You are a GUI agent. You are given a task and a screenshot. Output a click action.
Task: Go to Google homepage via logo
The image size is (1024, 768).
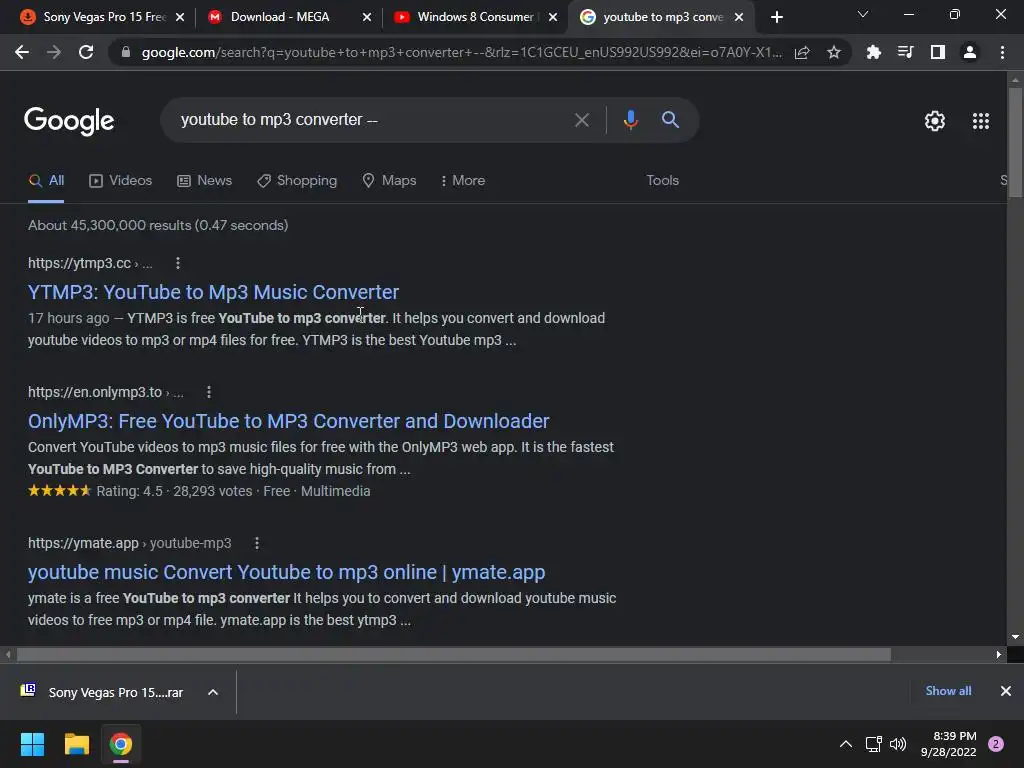[x=69, y=121]
